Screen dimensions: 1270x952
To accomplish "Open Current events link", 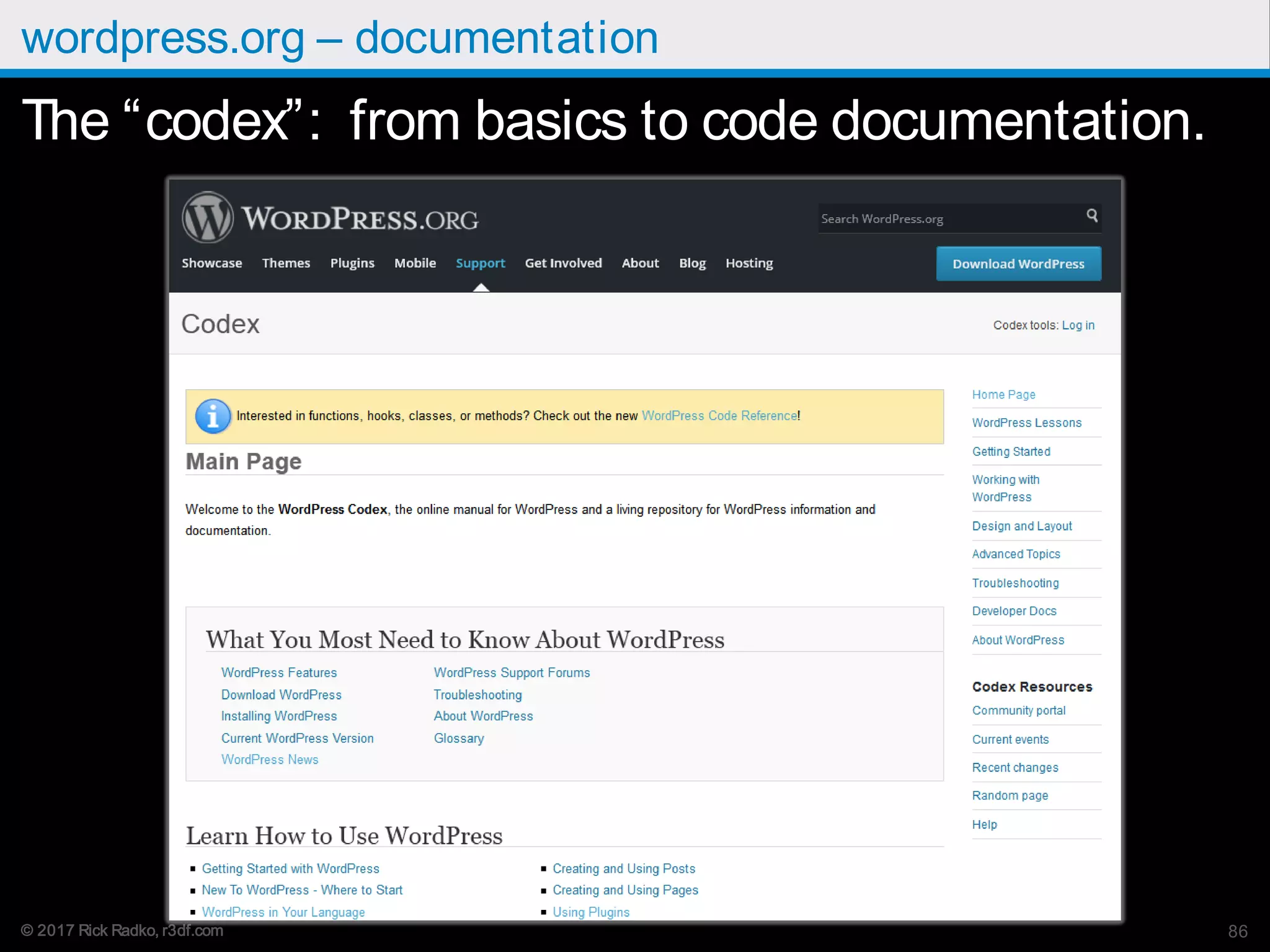I will tap(1011, 739).
